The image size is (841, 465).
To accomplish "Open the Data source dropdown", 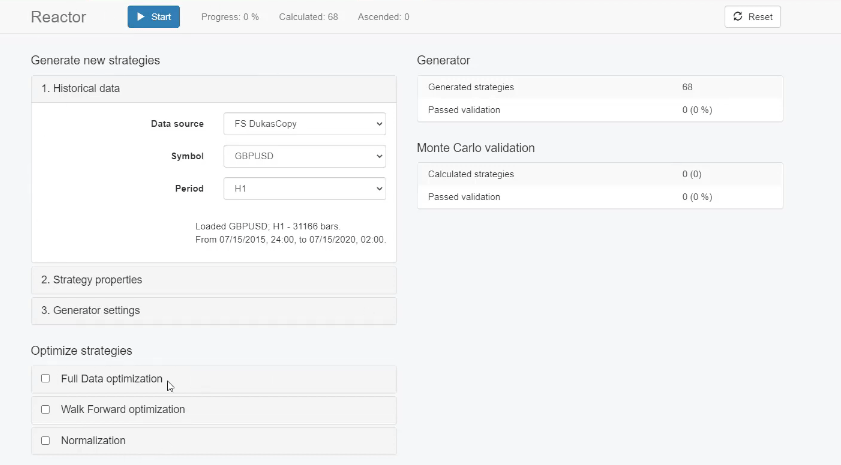I will point(304,124).
